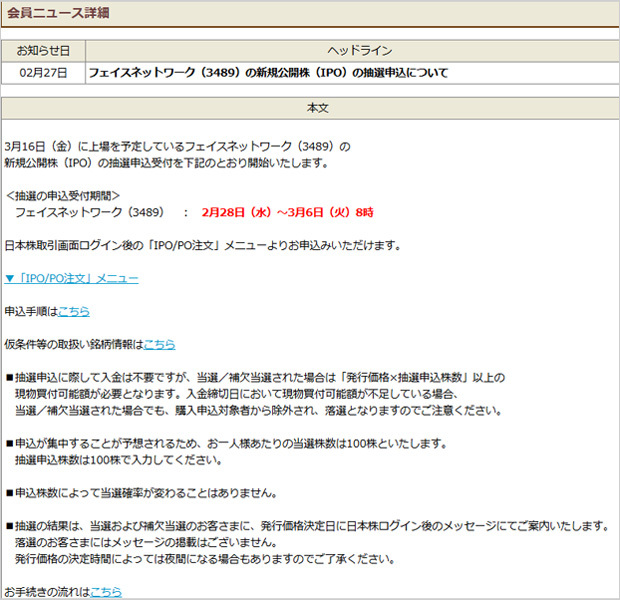Click the bullet starting 申込が集中することが予想されるため

point(227,443)
